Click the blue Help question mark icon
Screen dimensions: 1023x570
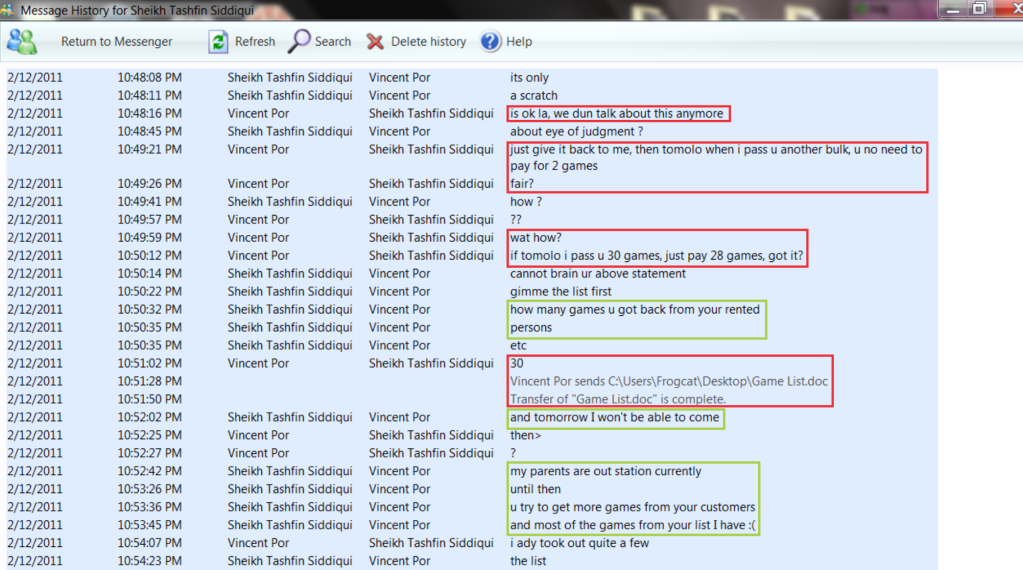[x=490, y=42]
